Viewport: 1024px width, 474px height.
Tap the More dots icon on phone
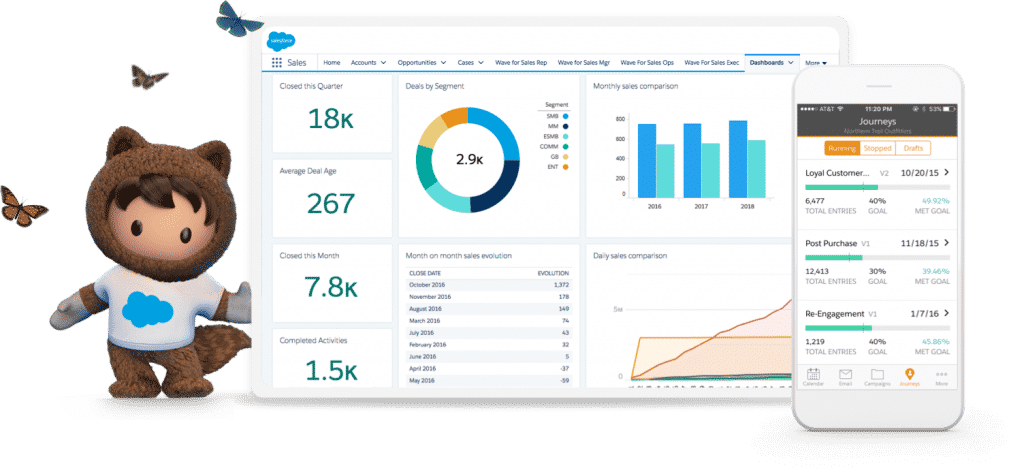[941, 376]
